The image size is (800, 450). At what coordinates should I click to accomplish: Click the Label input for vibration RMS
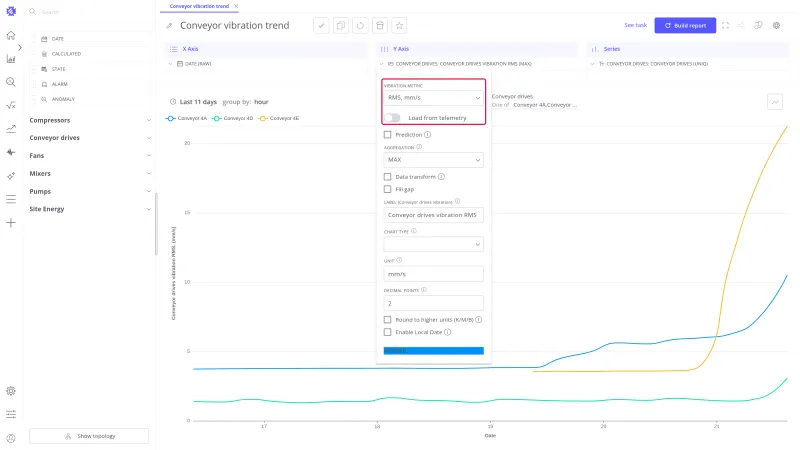[x=433, y=215]
